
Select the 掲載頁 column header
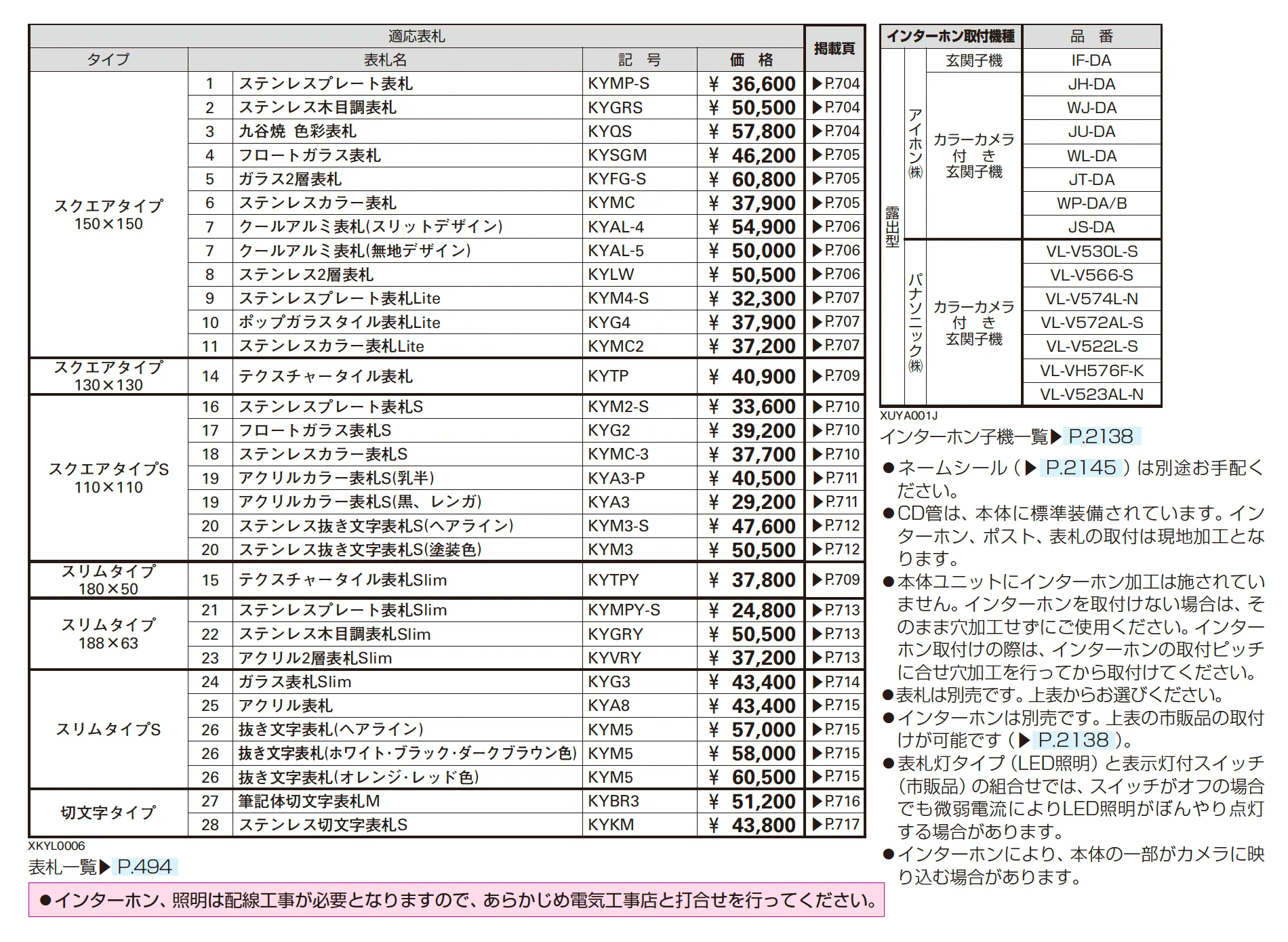click(x=834, y=48)
